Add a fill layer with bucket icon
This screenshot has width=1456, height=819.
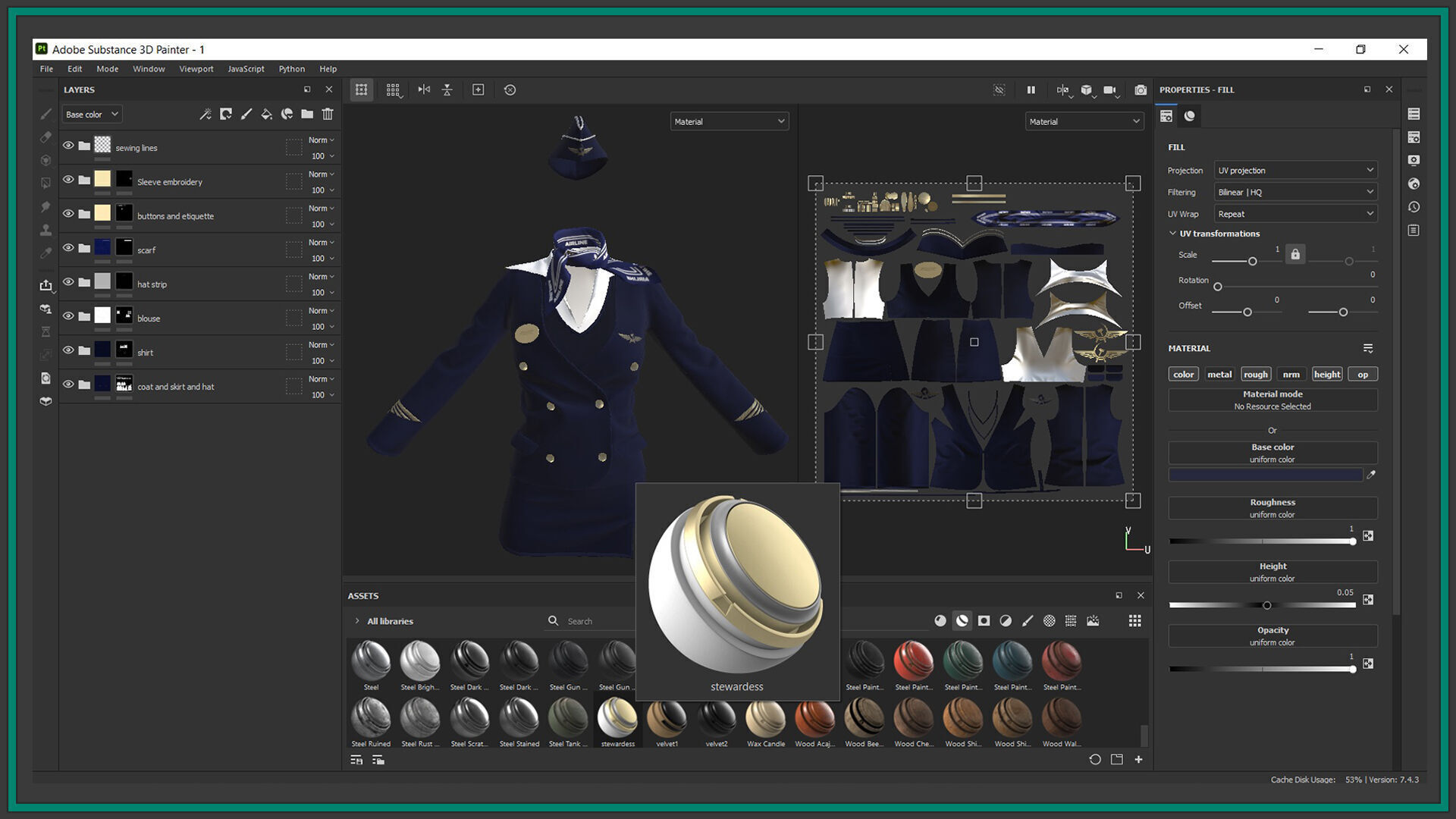point(267,114)
